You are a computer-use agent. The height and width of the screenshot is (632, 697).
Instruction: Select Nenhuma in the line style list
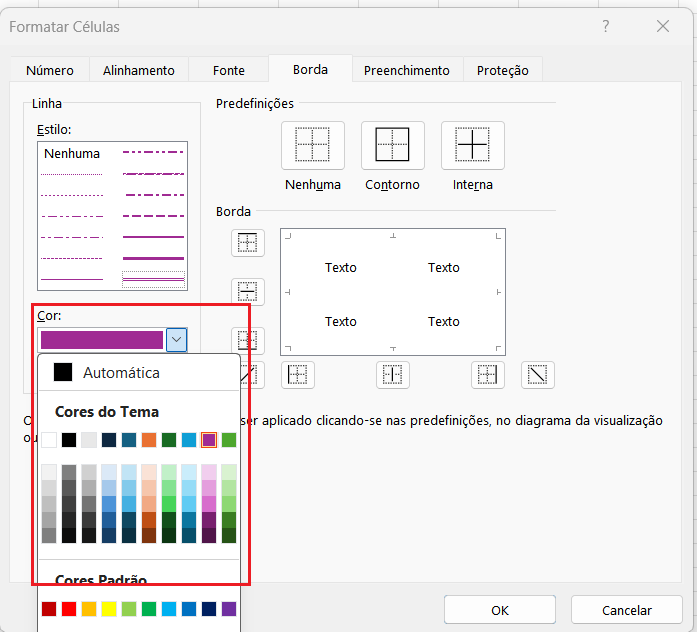point(72,154)
